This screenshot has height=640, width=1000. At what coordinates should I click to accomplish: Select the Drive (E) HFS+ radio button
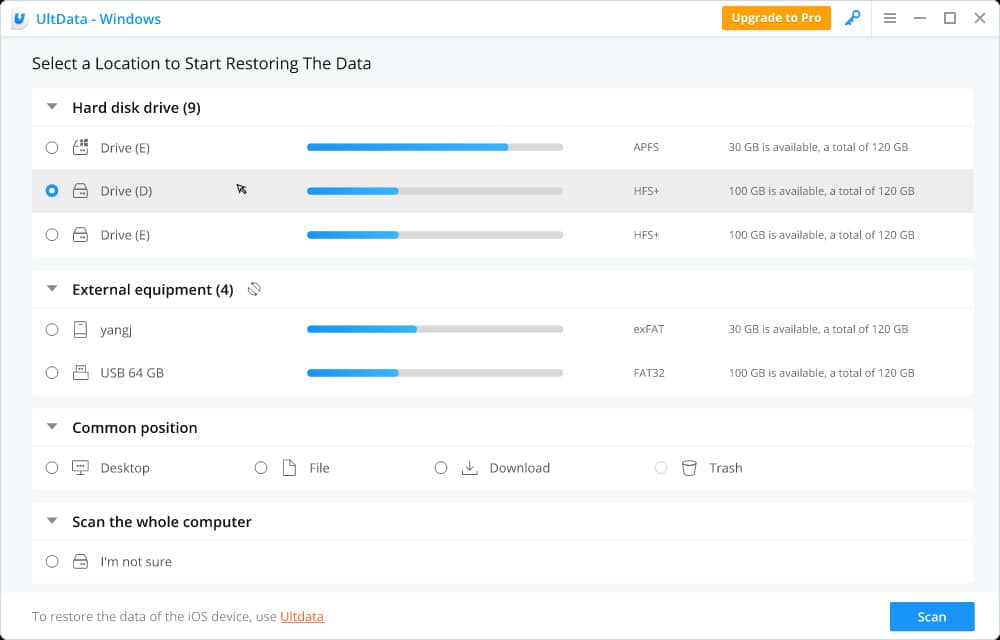52,235
